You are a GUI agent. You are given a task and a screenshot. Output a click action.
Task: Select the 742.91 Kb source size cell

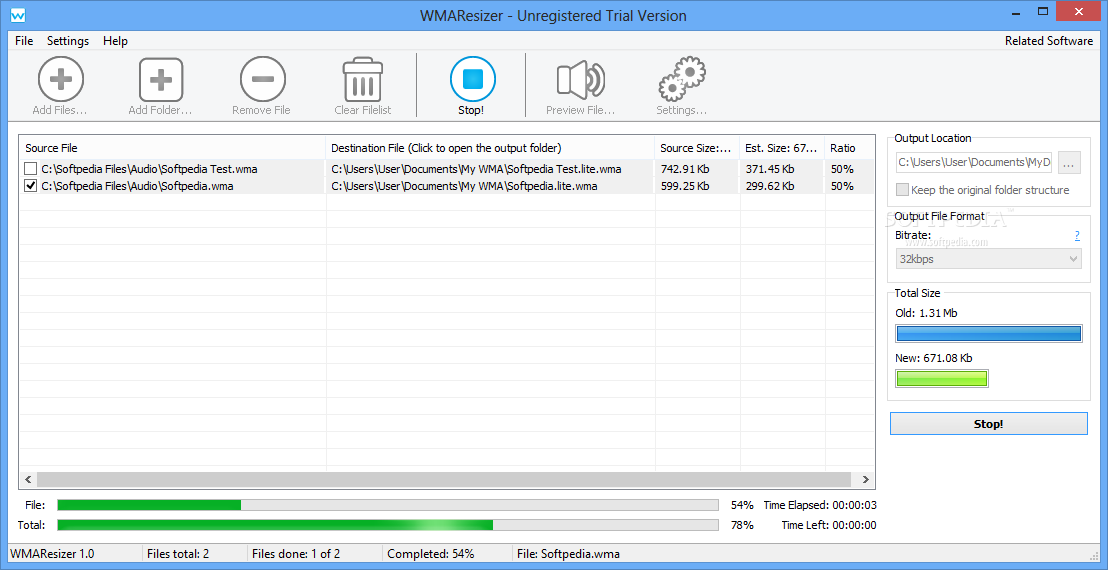tap(684, 169)
